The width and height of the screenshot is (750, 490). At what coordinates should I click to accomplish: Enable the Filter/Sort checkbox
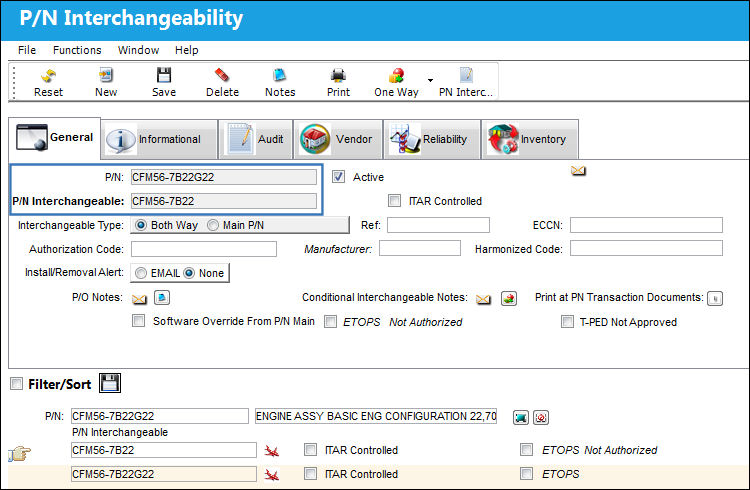(x=16, y=384)
